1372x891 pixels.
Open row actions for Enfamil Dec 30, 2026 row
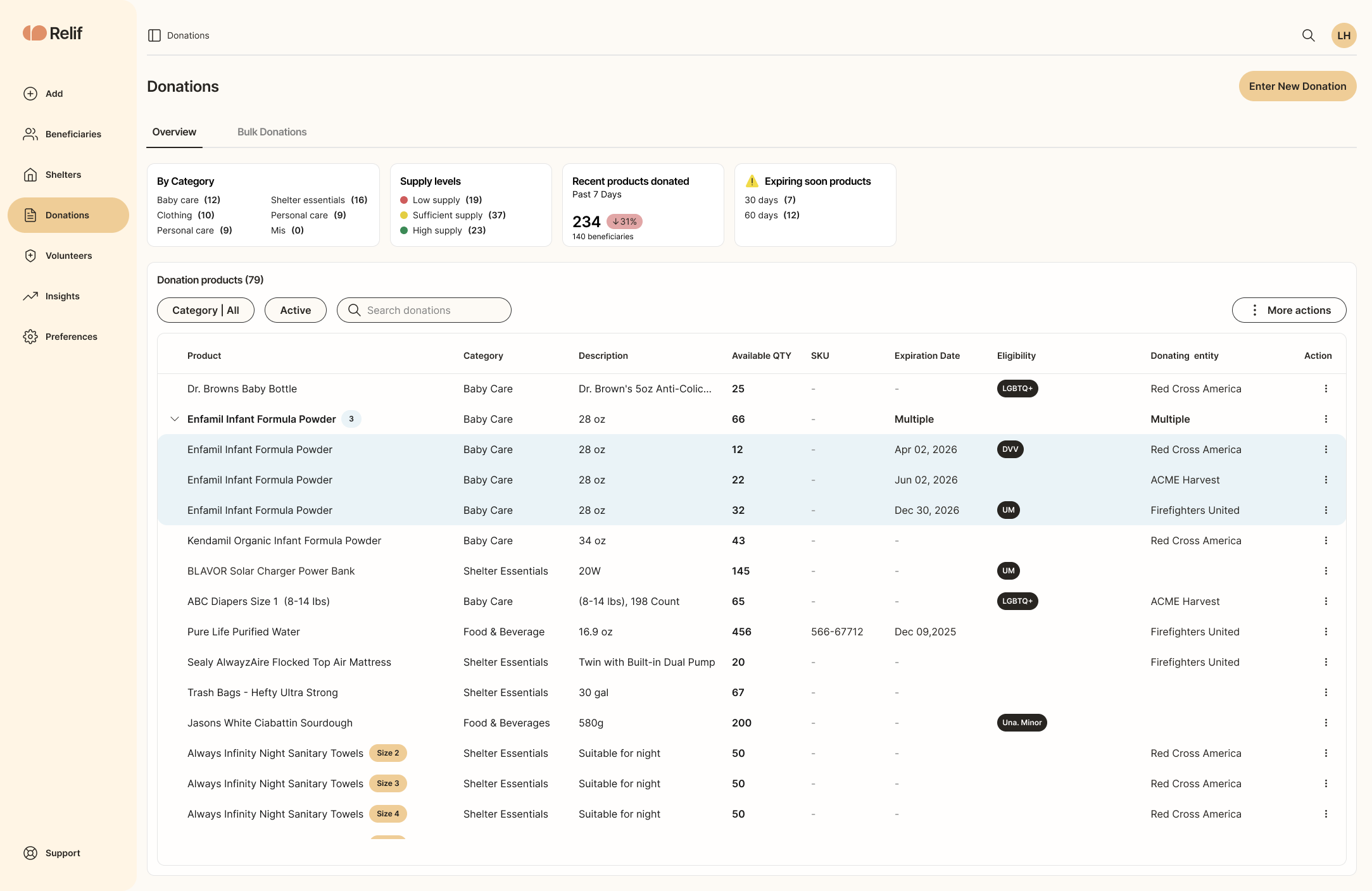pyautogui.click(x=1326, y=510)
